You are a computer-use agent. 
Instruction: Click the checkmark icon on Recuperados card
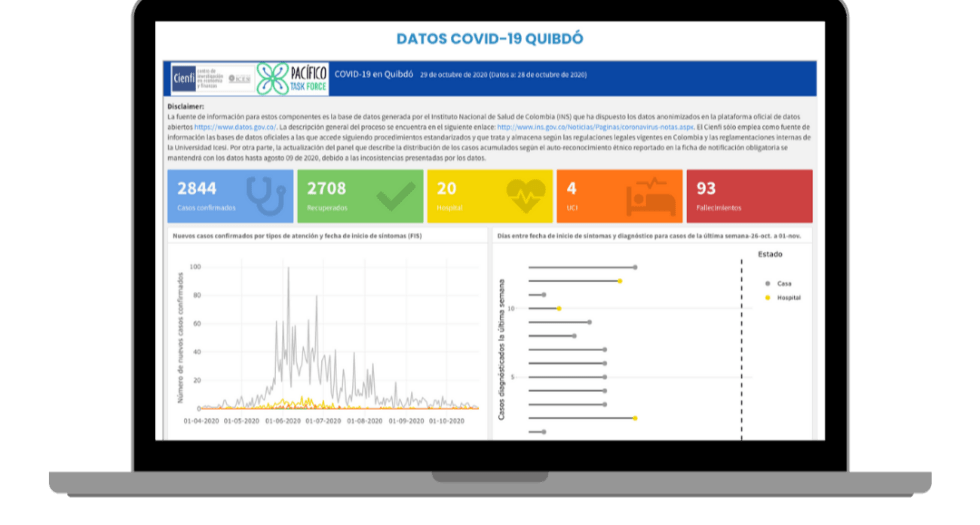[x=395, y=196]
